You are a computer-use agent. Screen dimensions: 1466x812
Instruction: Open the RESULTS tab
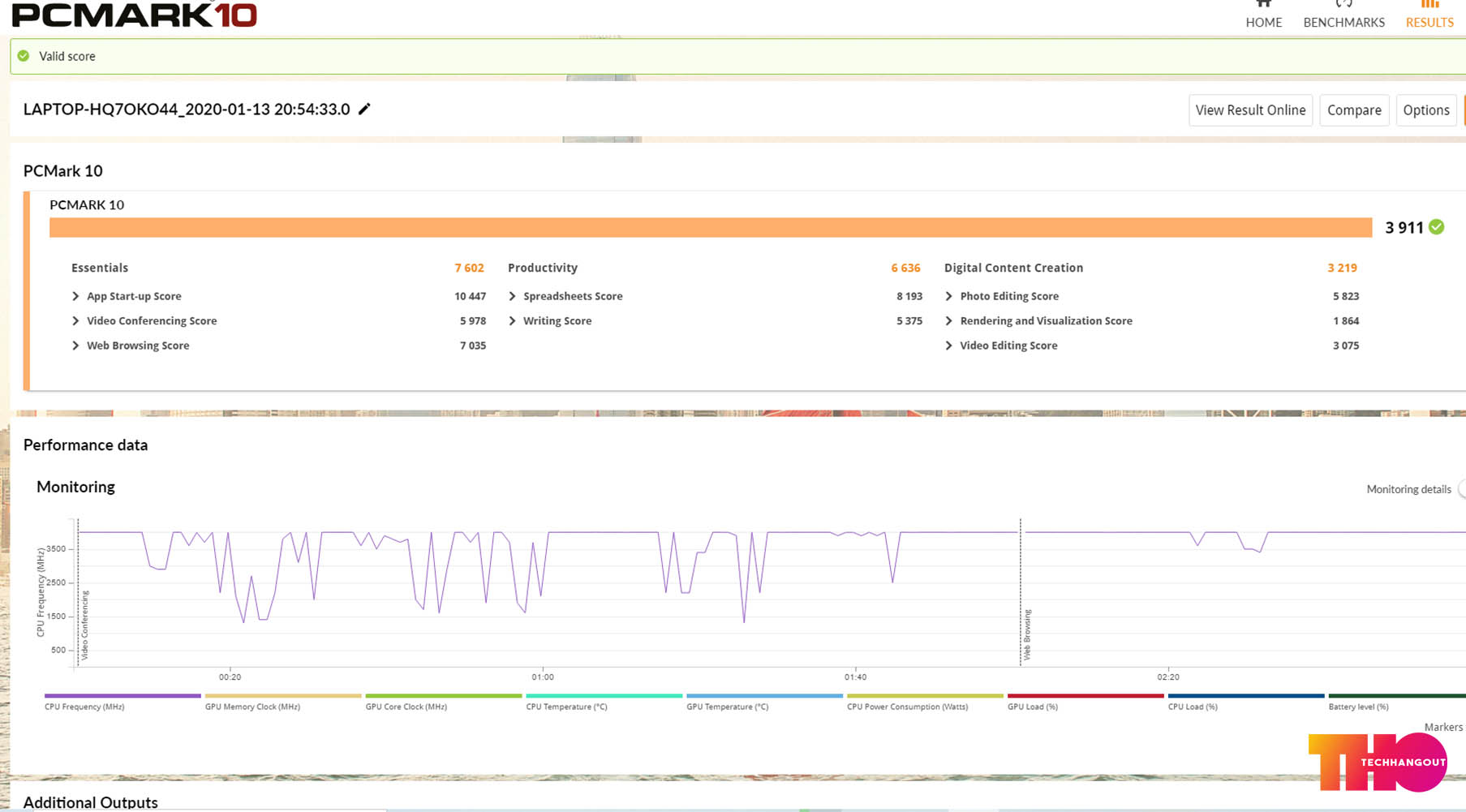1429,15
